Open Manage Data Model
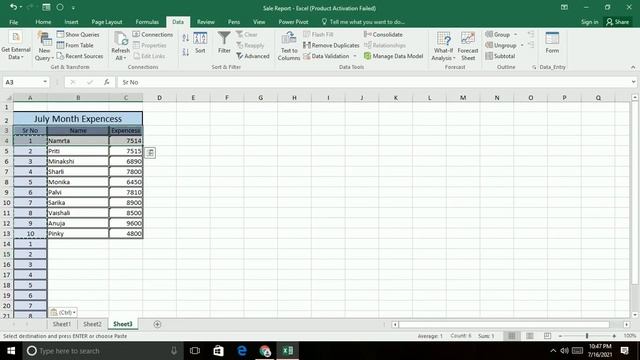Image resolution: width=640 pixels, height=360 pixels. coord(393,56)
